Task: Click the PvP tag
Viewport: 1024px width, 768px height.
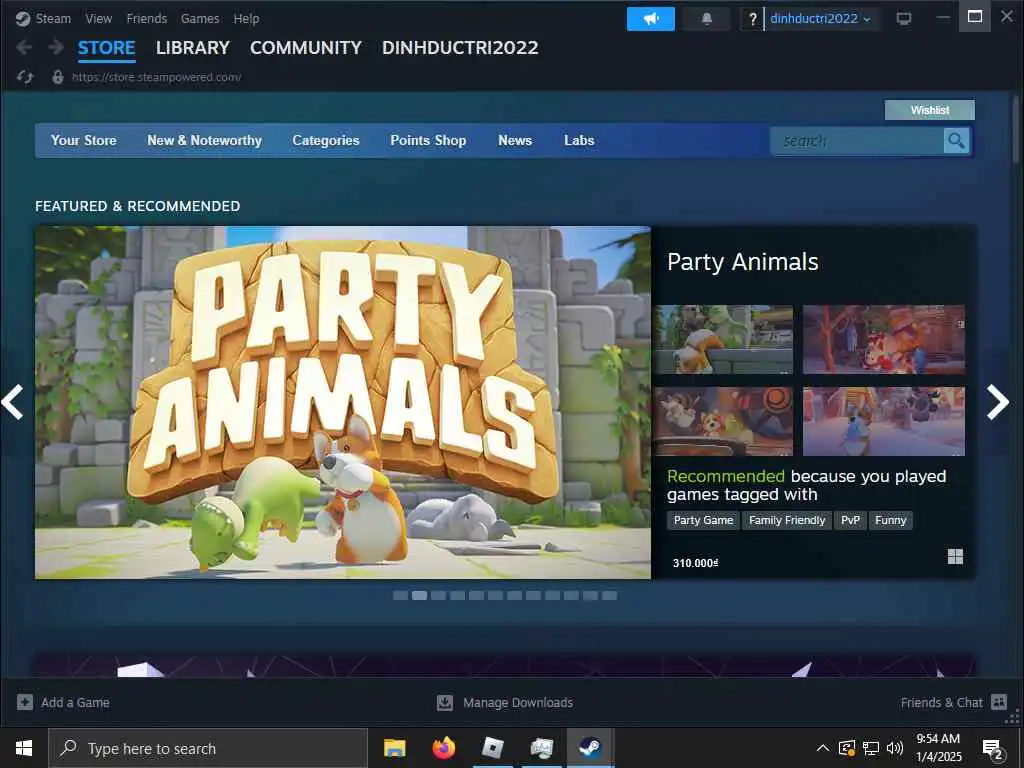Action: click(850, 520)
